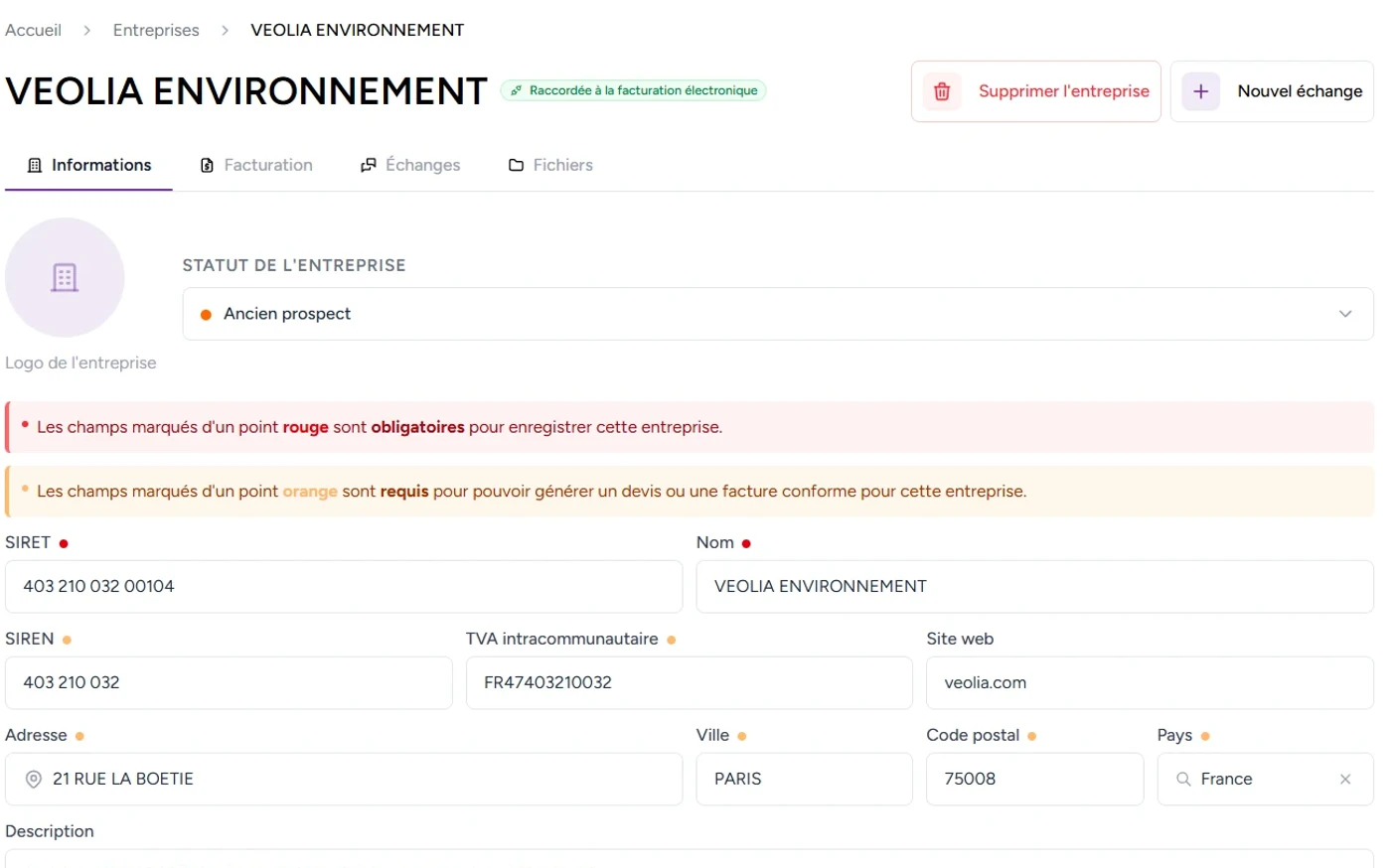Click the Site web field
The height and width of the screenshot is (868, 1391).
(1151, 683)
